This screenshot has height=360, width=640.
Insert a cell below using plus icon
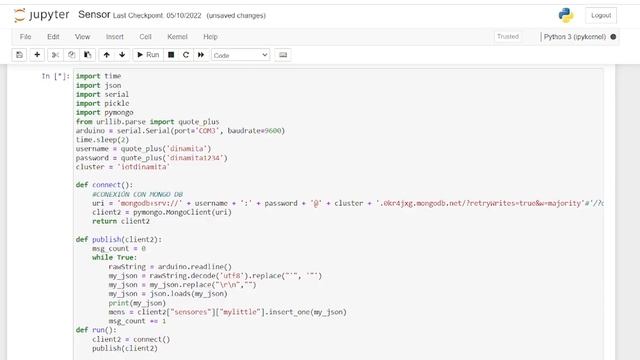point(37,55)
